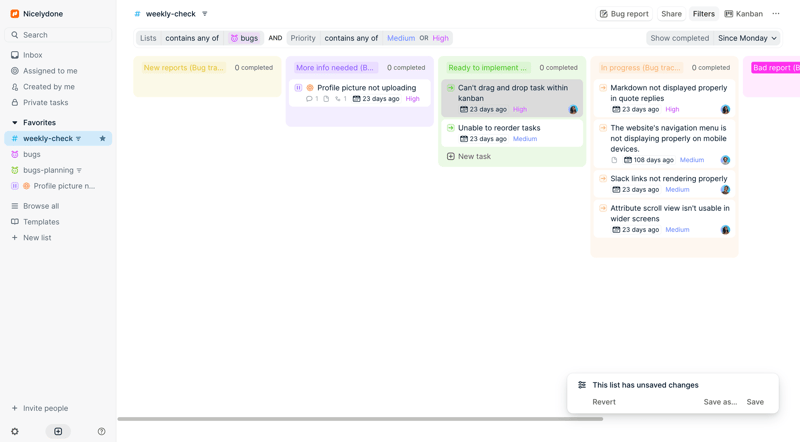Click the orange emoji on Profile picture not uploading
800x442 pixels.
(310, 88)
